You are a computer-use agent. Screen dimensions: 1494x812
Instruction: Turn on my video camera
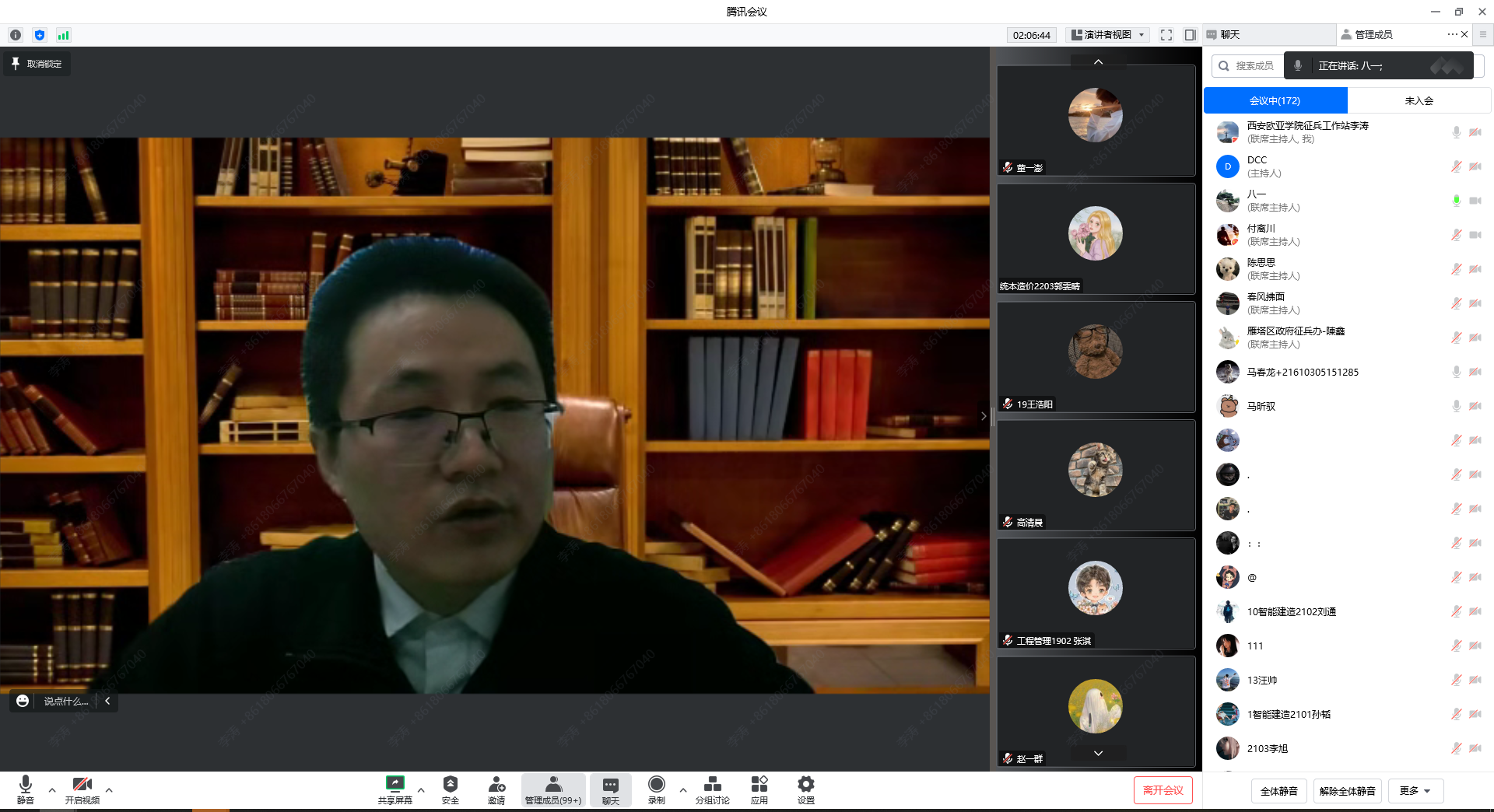click(82, 784)
